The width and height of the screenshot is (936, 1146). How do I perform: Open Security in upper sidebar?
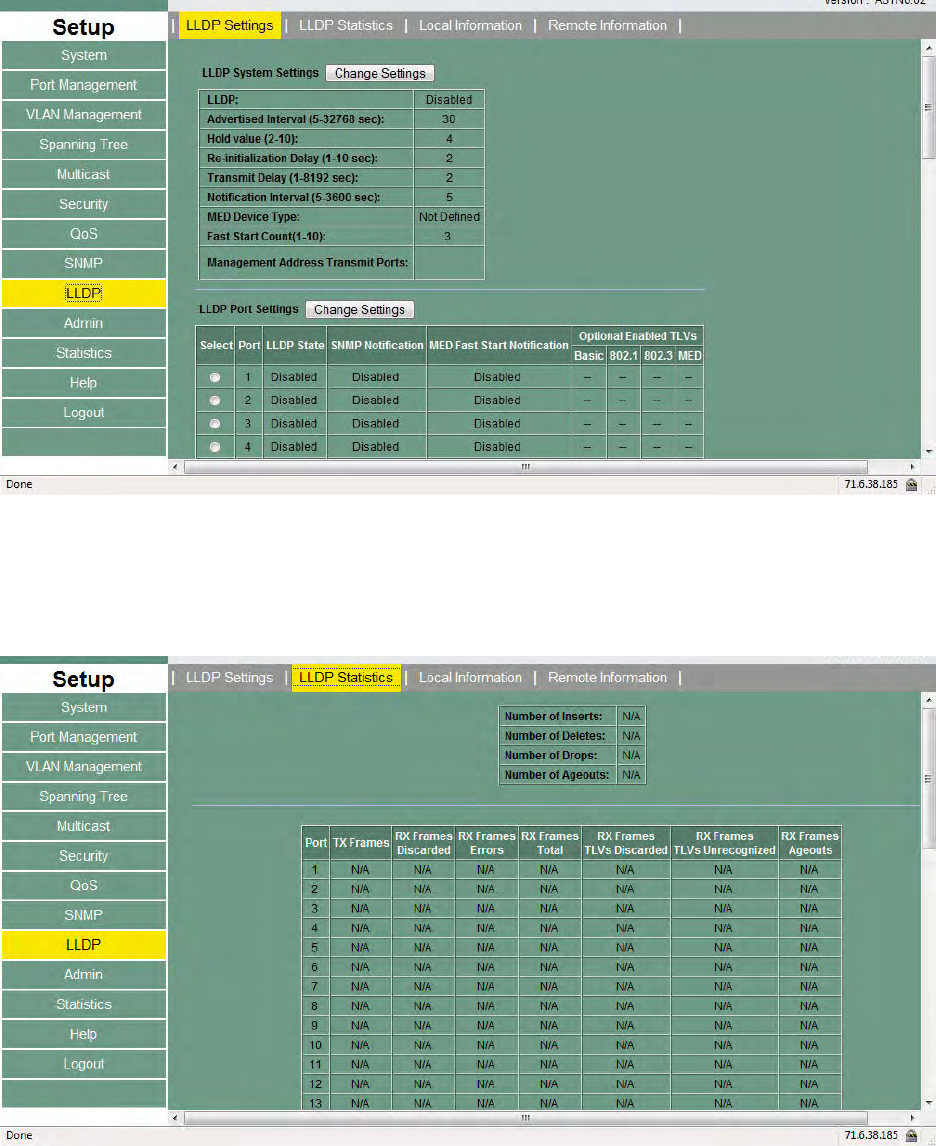(x=84, y=204)
